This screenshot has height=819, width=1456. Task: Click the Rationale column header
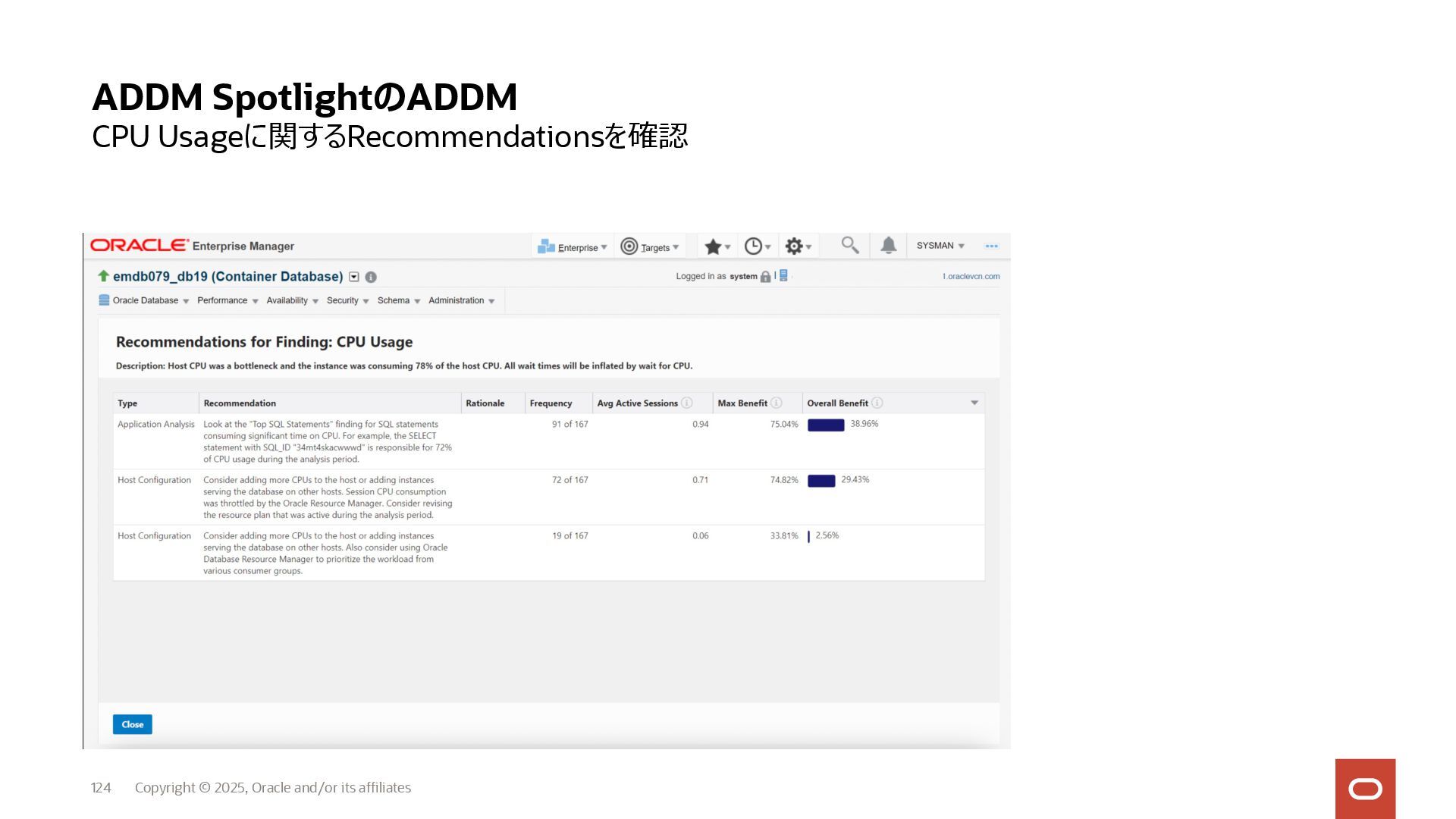(493, 403)
